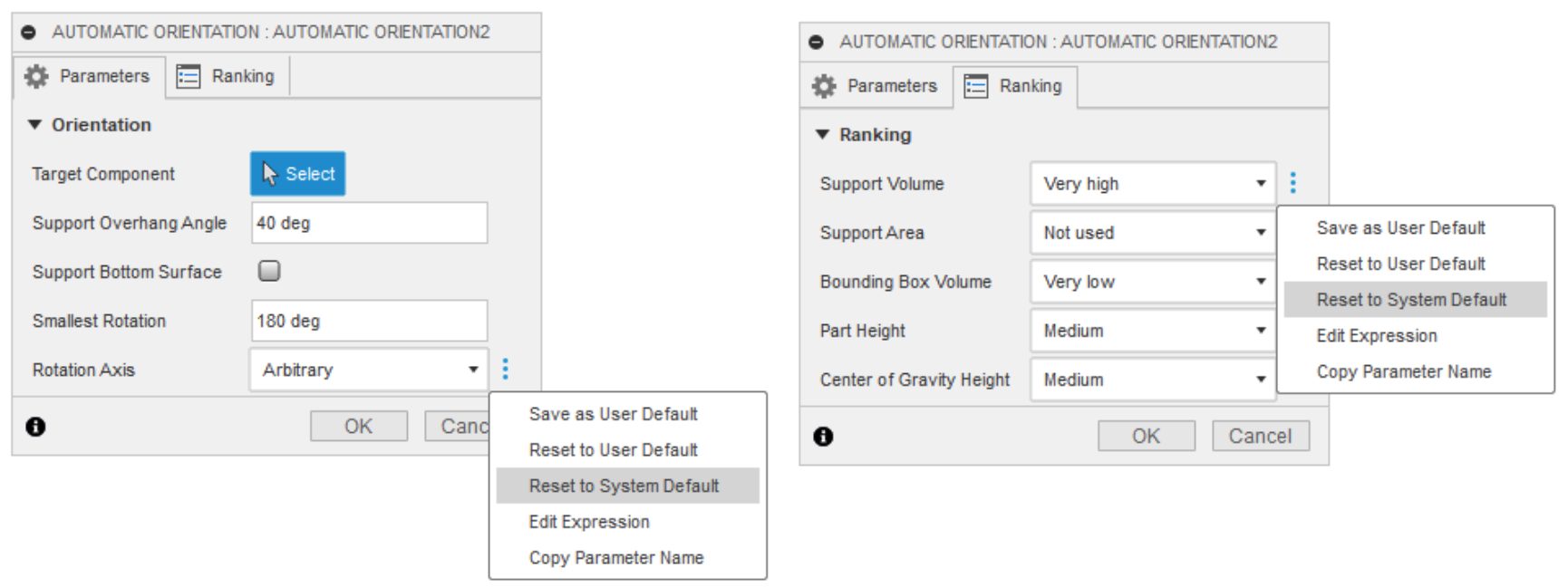Click the Support Overhang Angle field
The image size is (1568, 587).
click(369, 223)
